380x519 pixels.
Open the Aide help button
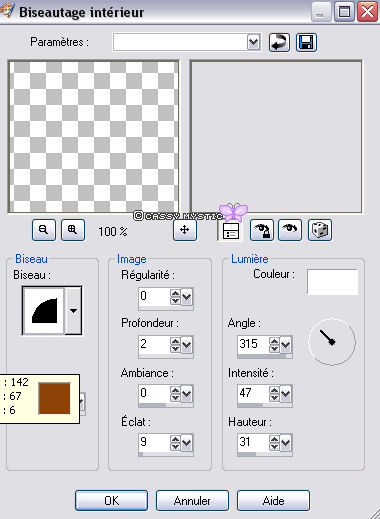click(273, 500)
